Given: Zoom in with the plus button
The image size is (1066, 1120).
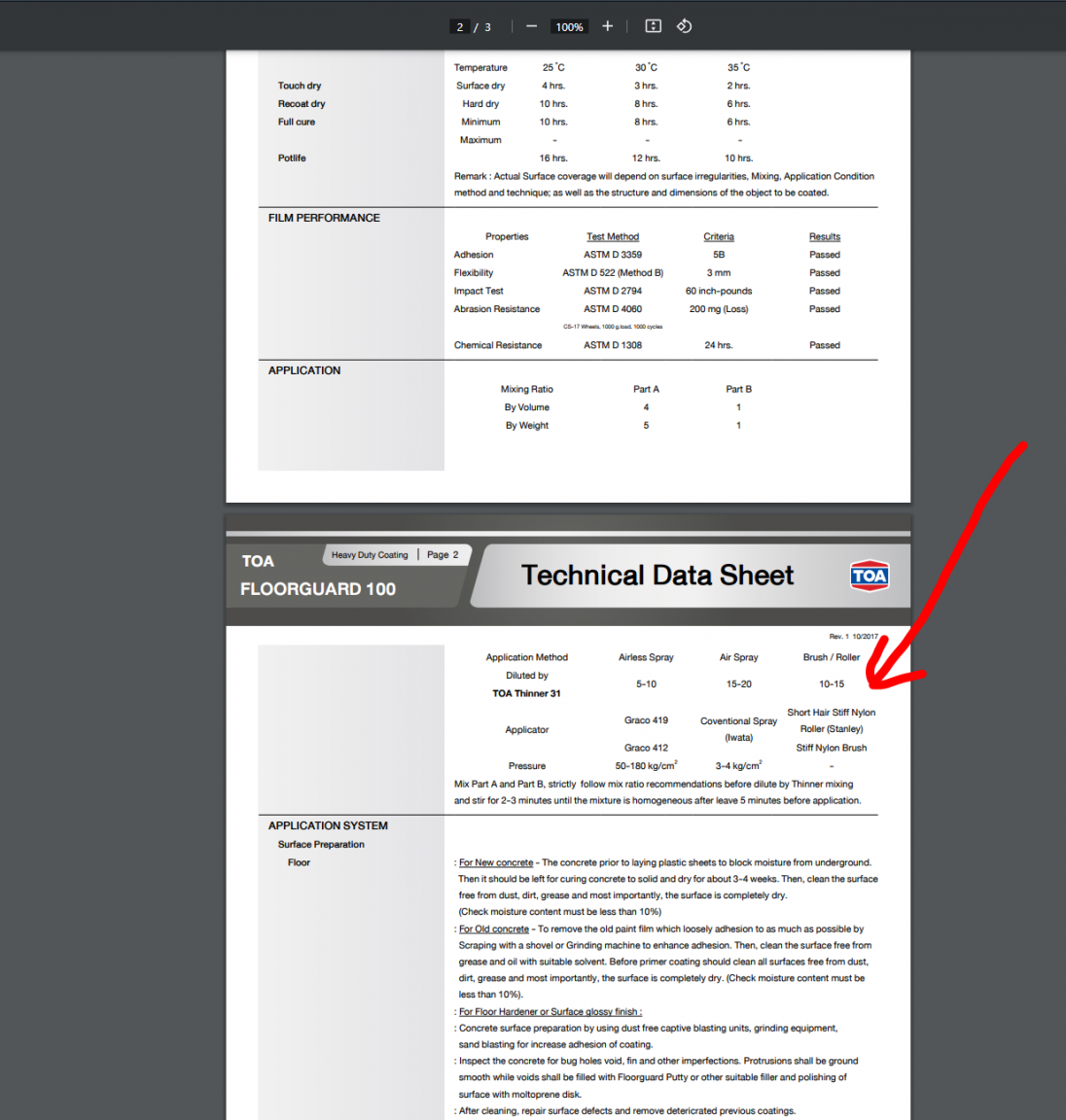Looking at the screenshot, I should pyautogui.click(x=607, y=26).
